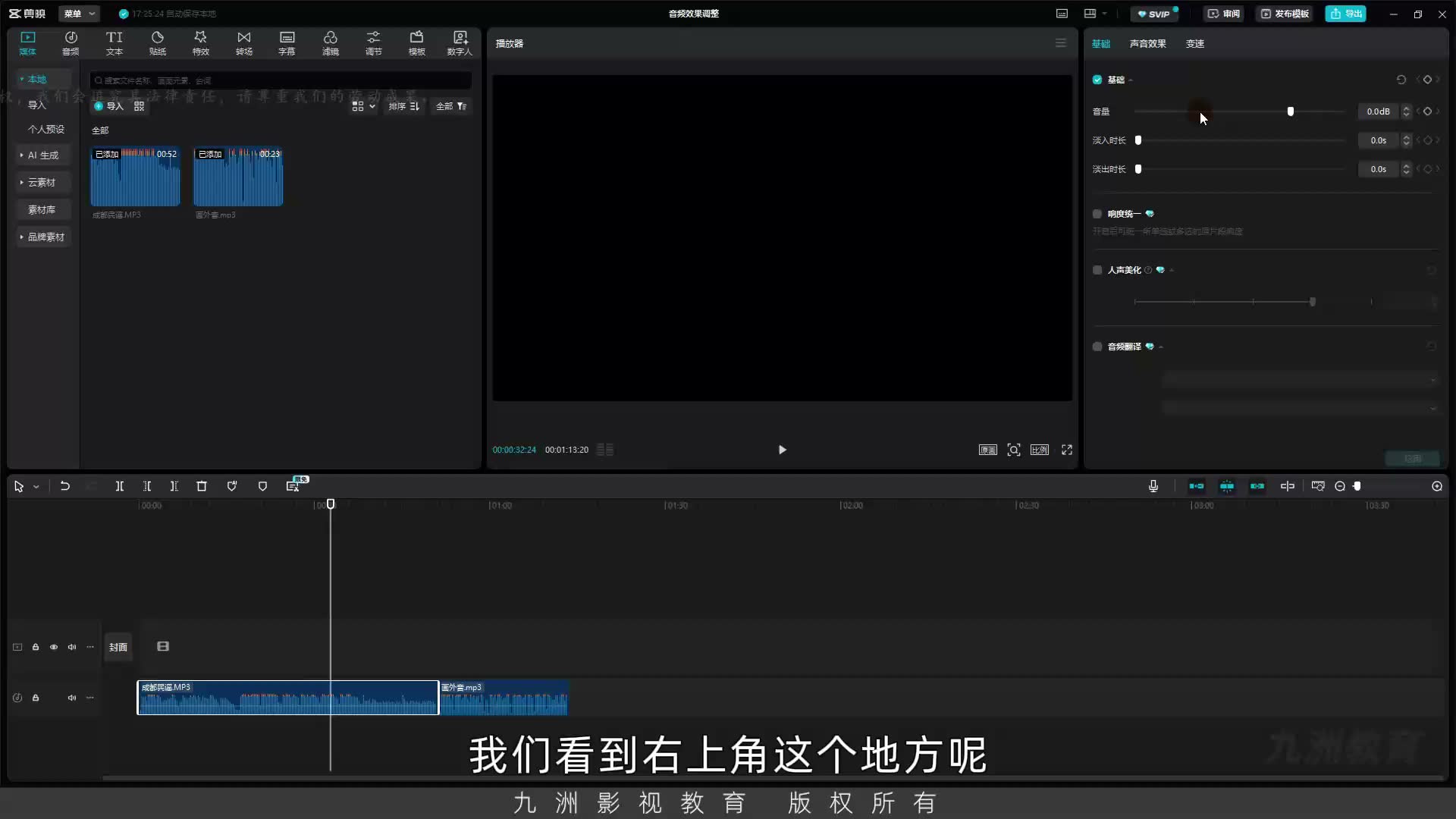Click the marker shield icon in timeline toolbar
The image size is (1456, 819).
pyautogui.click(x=262, y=486)
